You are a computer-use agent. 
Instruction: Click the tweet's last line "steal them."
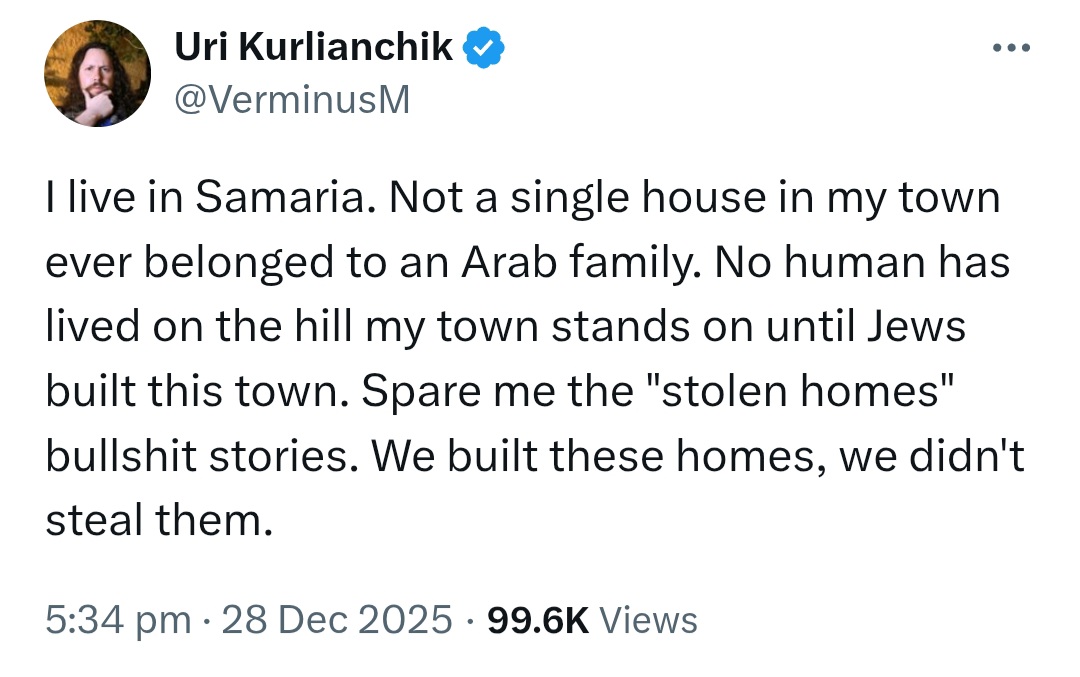159,520
